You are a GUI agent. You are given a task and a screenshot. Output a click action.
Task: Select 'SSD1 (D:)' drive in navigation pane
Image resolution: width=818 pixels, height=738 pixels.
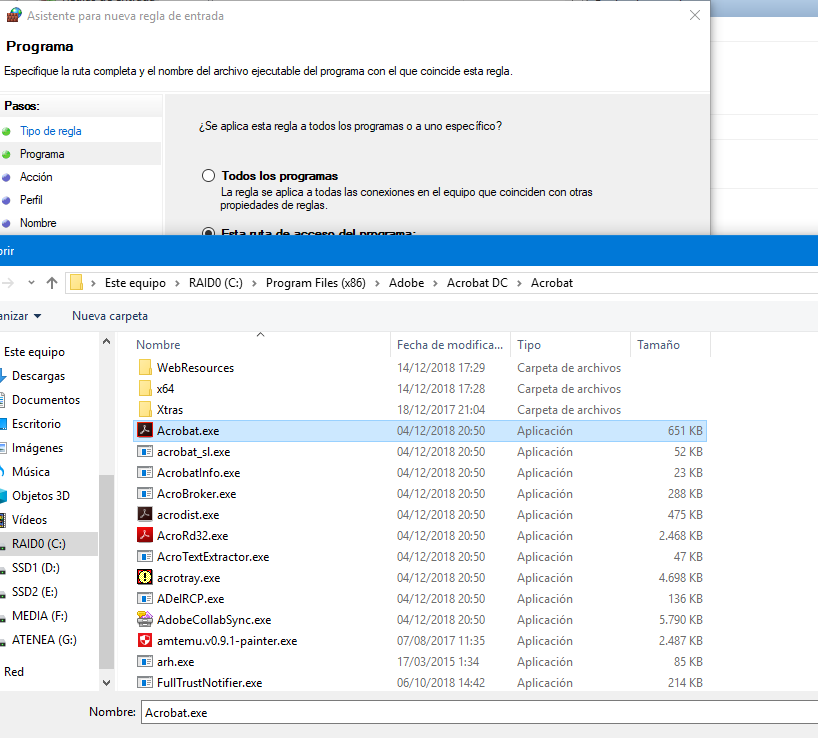point(35,568)
